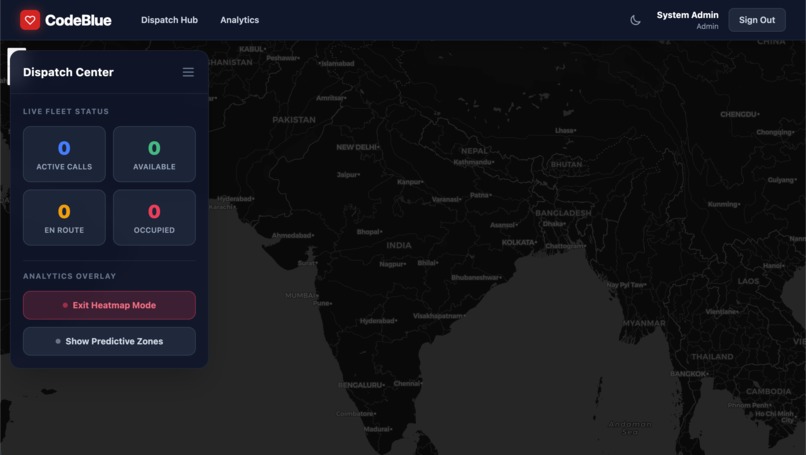Click MYANMAR label on the map
Screen dimensions: 806x455
click(x=644, y=323)
